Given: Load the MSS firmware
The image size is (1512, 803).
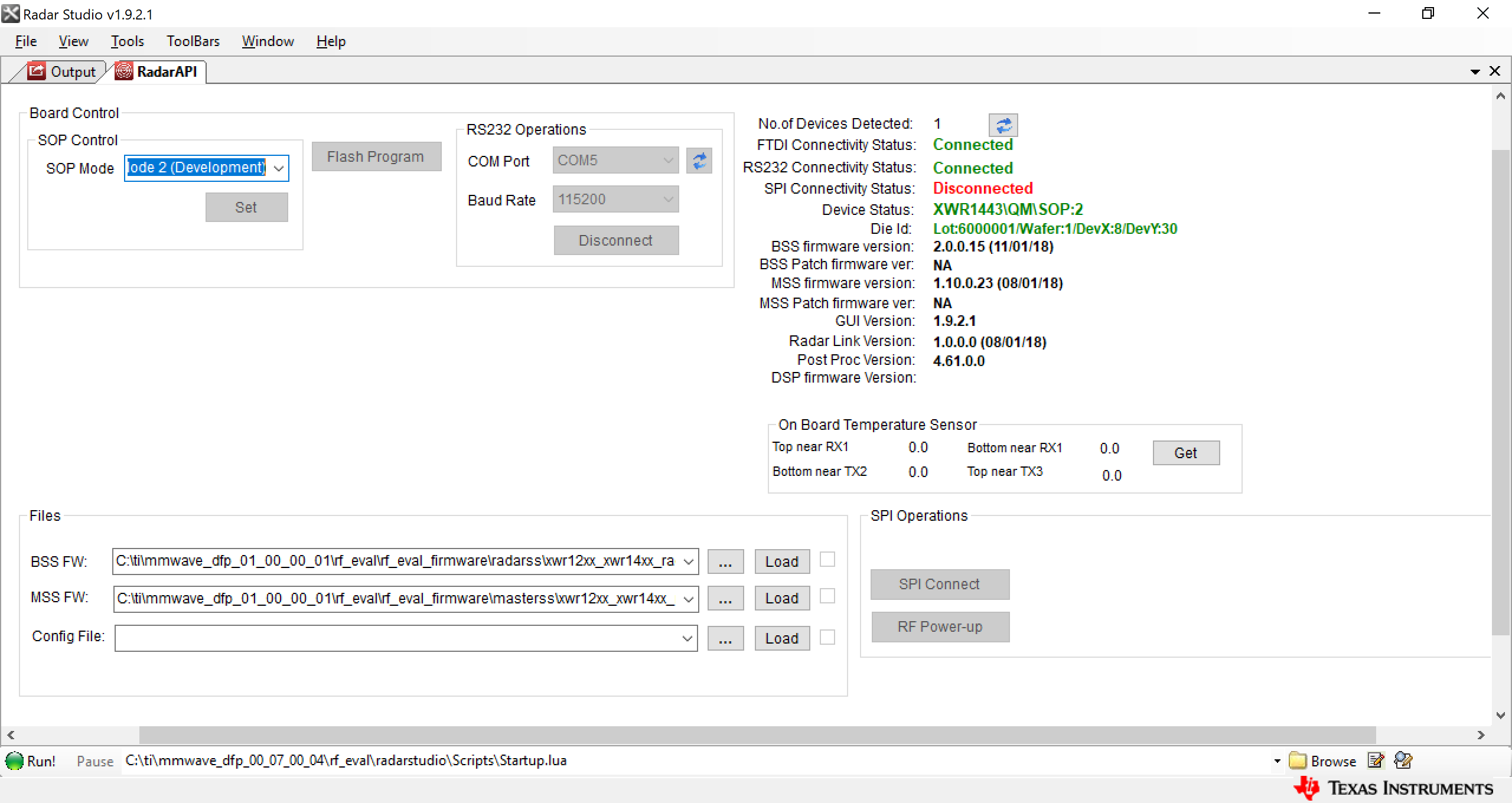Looking at the screenshot, I should [782, 599].
